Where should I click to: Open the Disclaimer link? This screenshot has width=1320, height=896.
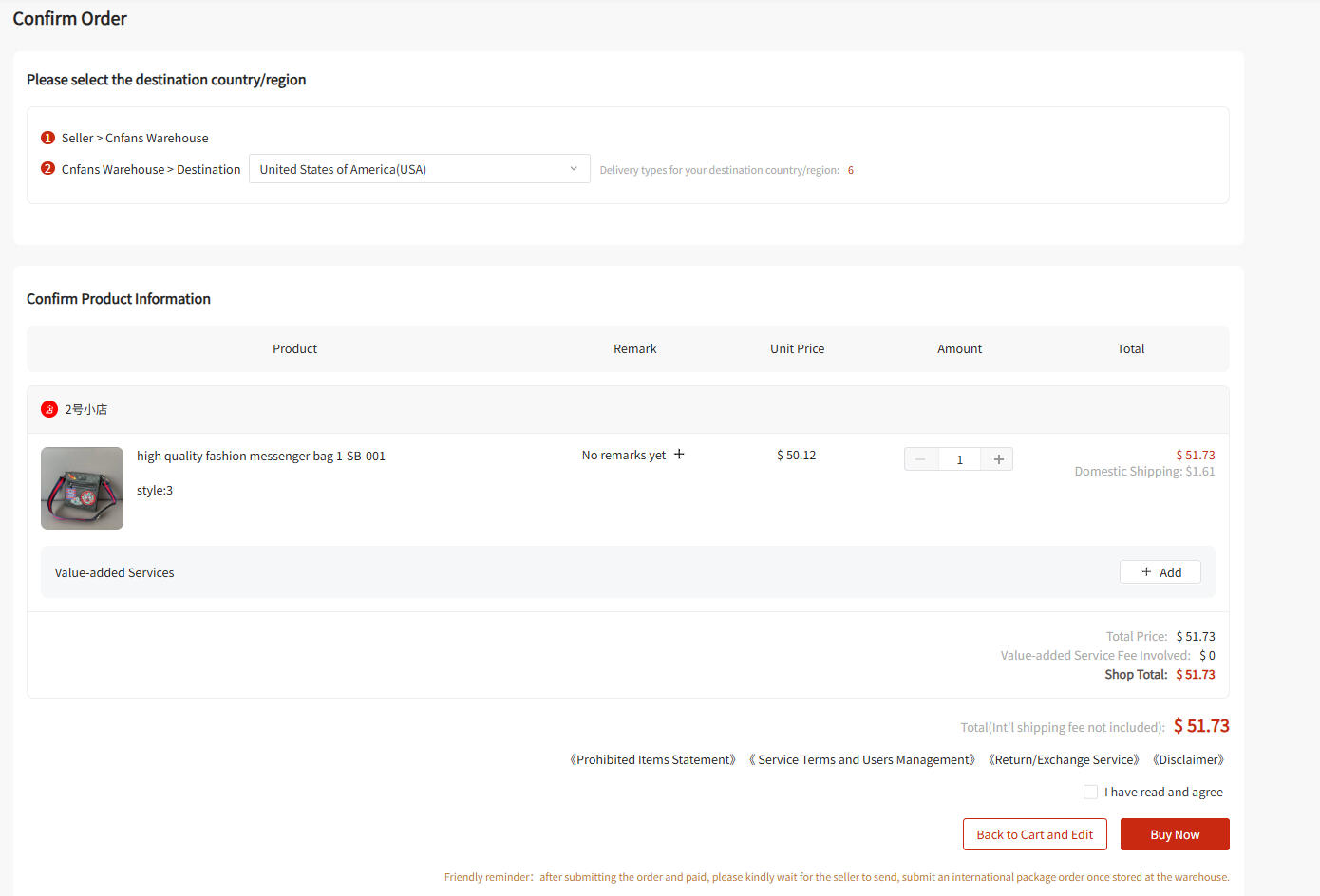(1188, 759)
